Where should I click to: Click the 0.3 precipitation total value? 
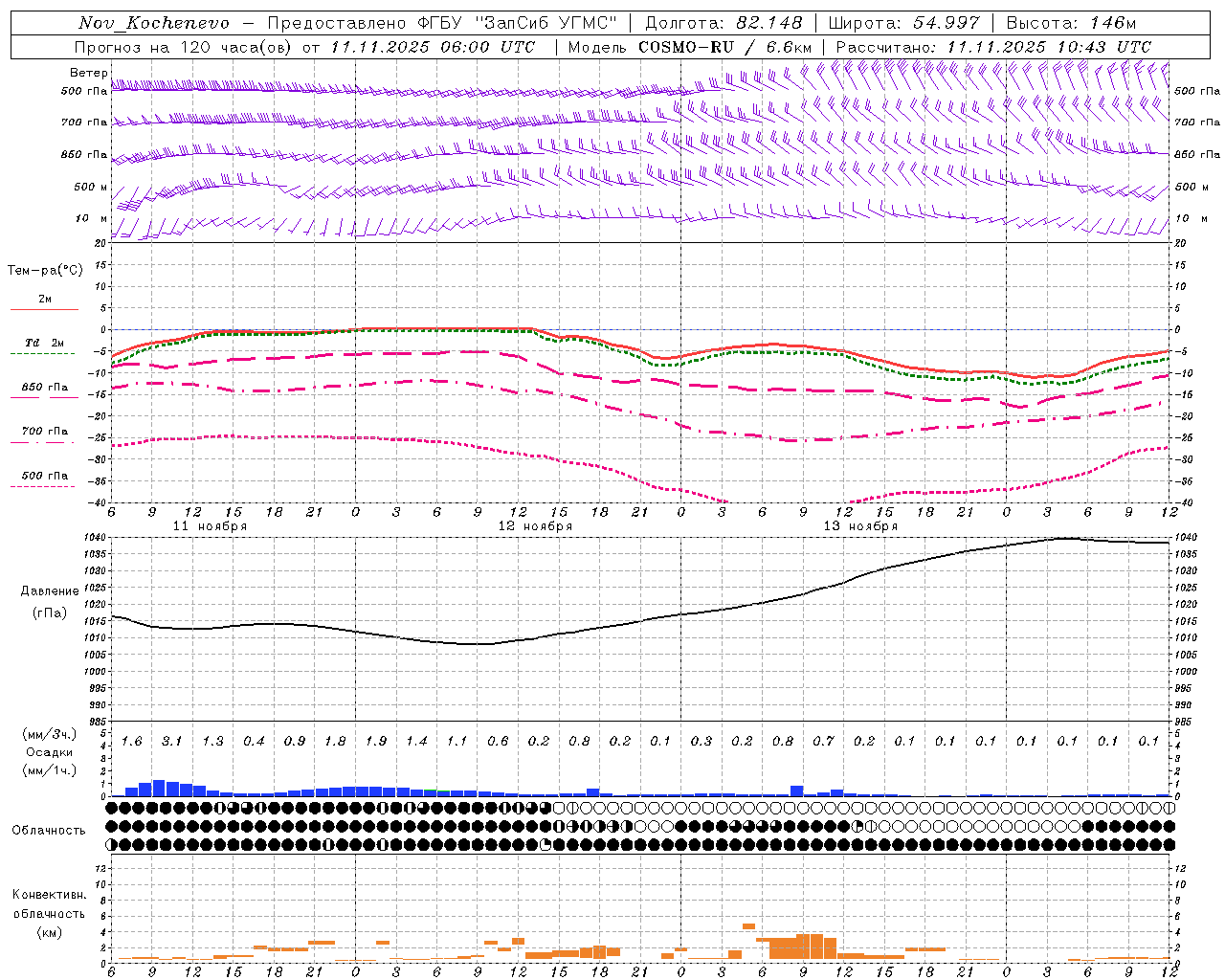pyautogui.click(x=701, y=741)
